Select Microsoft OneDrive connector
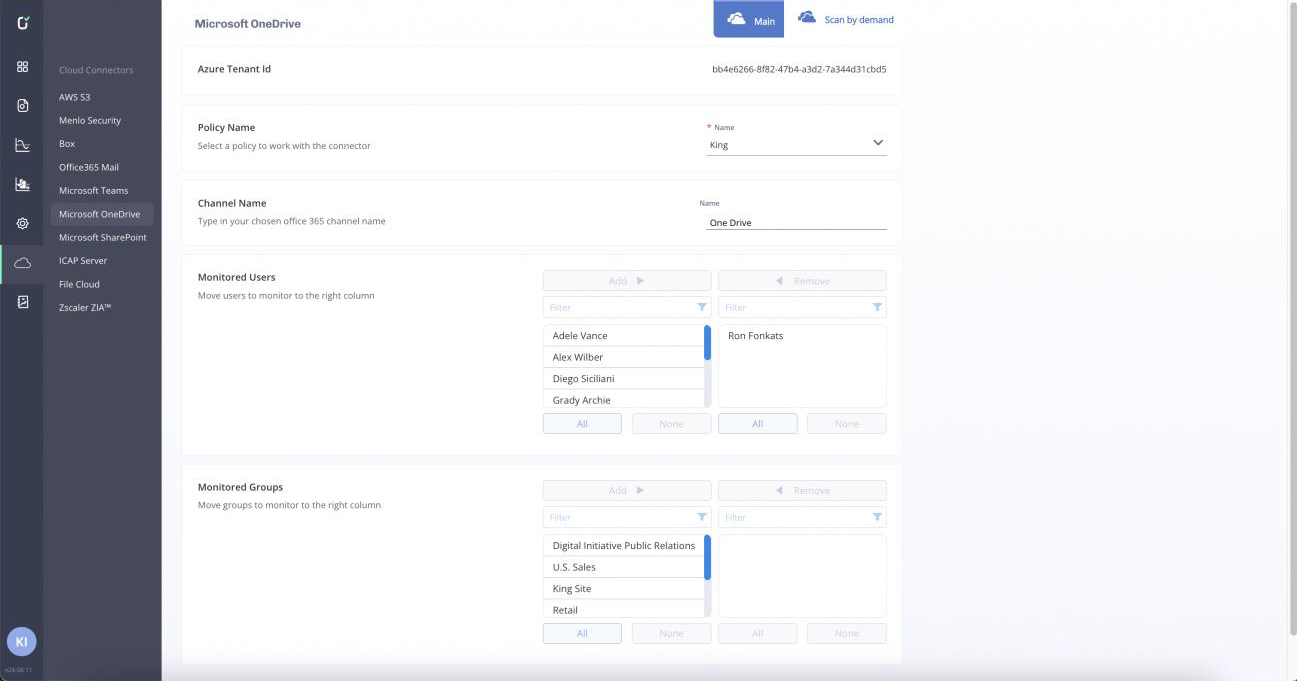1297x681 pixels. [x=102, y=214]
